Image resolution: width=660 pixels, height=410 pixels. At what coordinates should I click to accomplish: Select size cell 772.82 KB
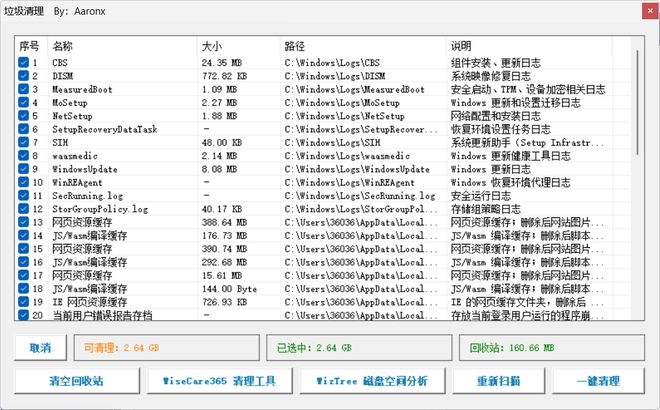pos(224,76)
